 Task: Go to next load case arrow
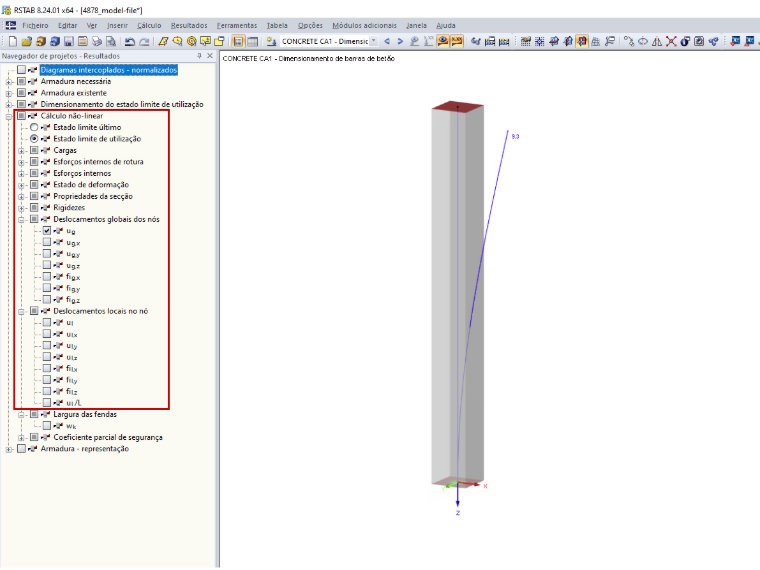(400, 41)
